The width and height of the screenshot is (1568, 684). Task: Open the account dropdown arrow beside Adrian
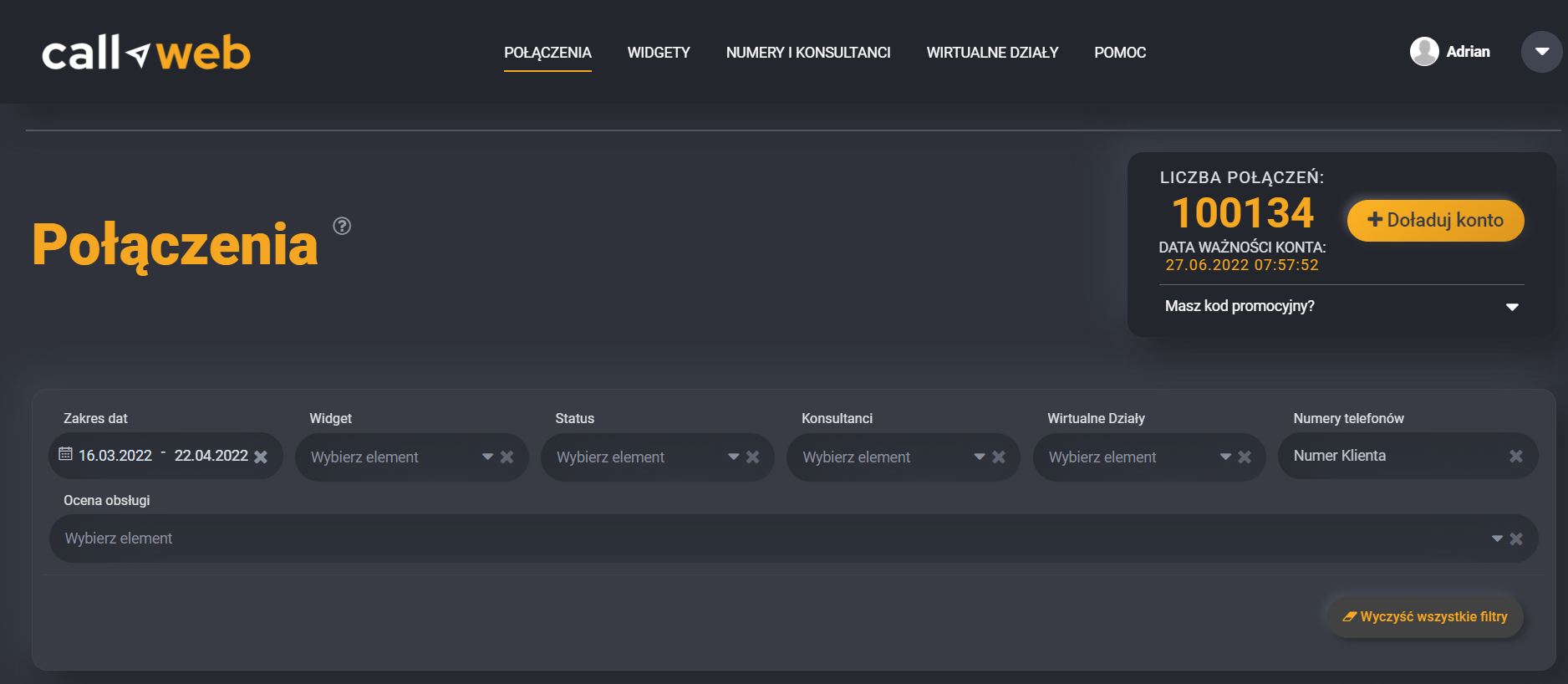(x=1542, y=52)
